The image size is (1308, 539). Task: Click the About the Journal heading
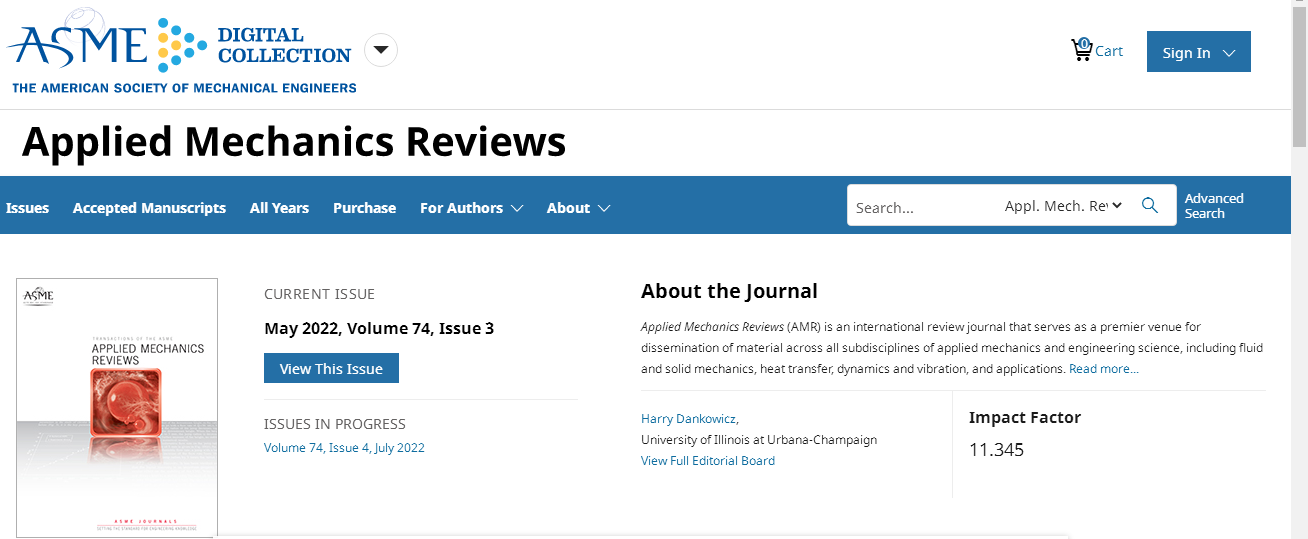(729, 291)
